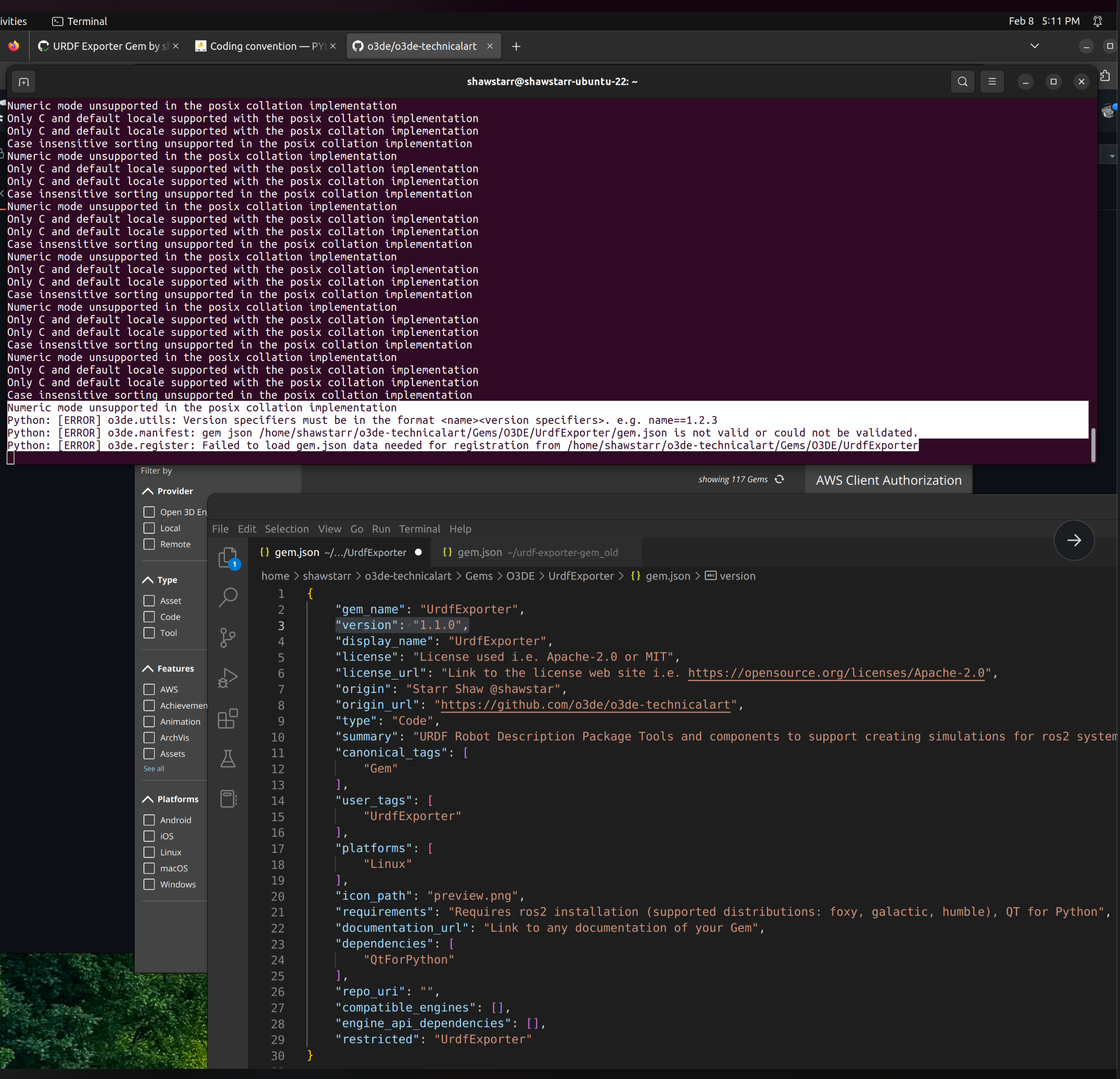This screenshot has width=1120, height=1079.
Task: Tick the AWS feature checkbox
Action: [x=149, y=689]
